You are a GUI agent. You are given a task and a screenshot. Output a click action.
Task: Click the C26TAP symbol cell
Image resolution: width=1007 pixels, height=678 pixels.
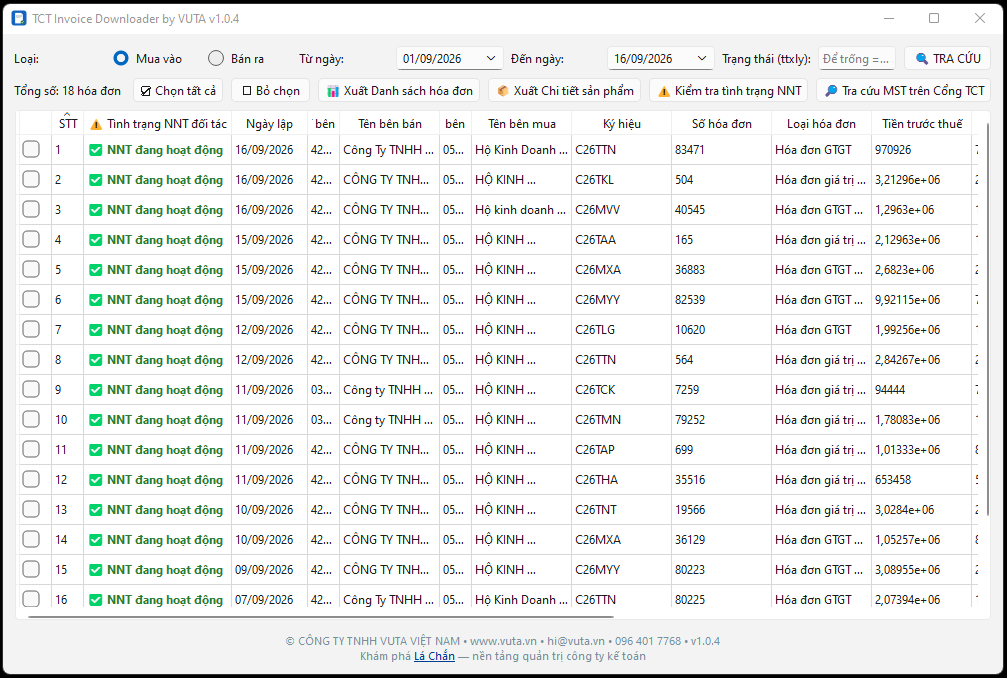coord(622,449)
